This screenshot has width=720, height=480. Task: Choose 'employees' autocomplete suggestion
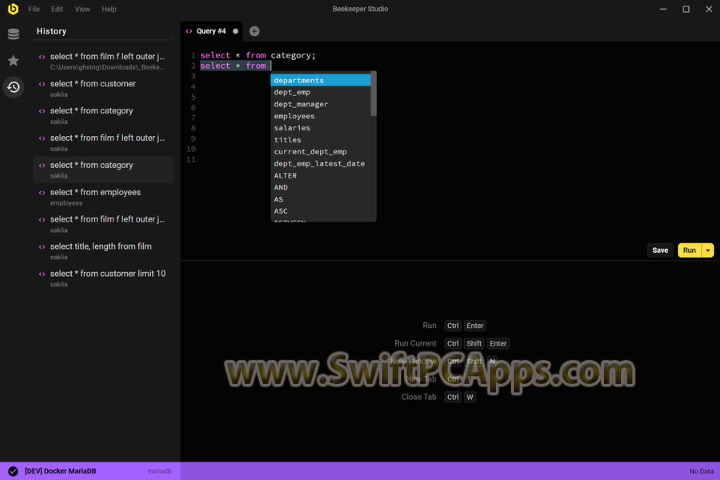321,116
